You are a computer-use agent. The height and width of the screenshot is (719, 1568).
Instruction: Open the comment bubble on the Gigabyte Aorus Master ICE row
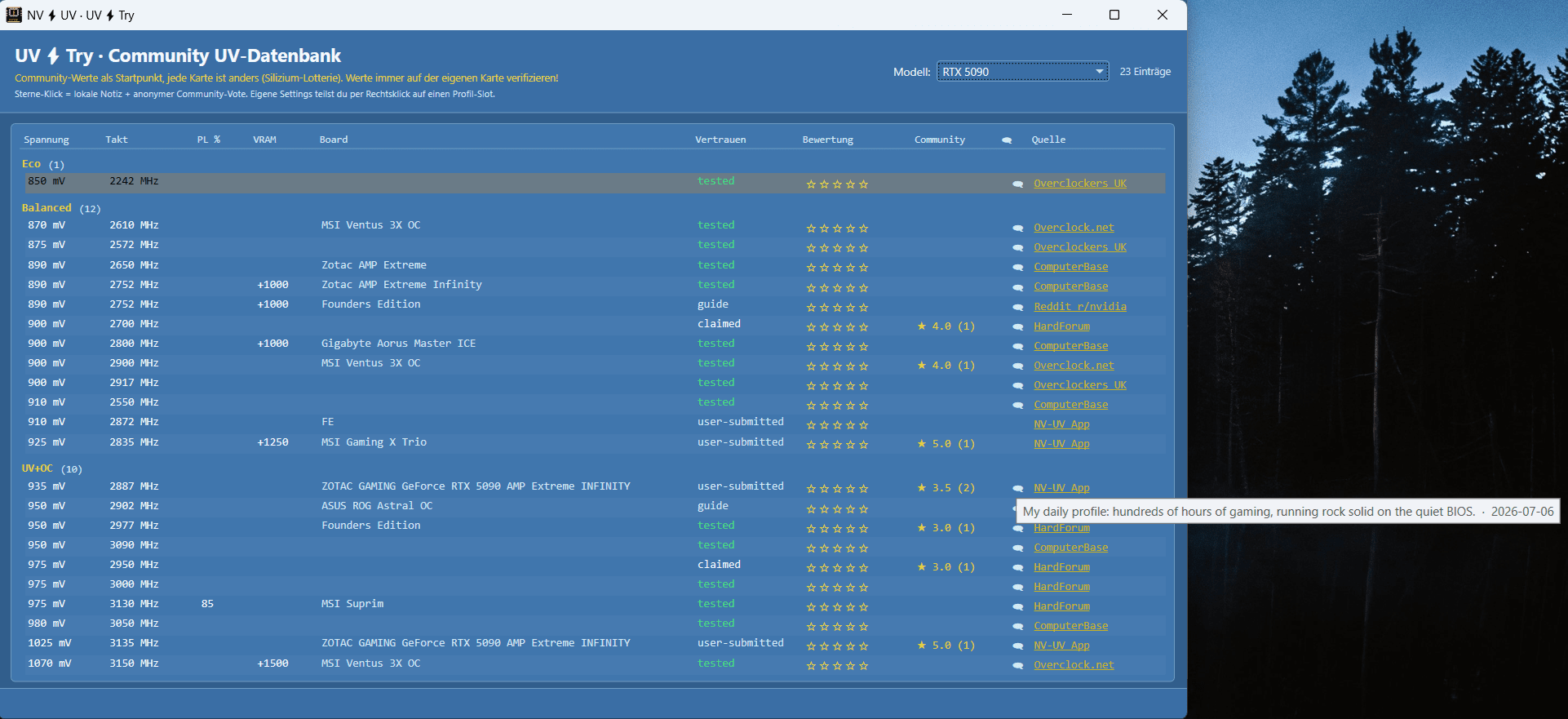click(1017, 347)
